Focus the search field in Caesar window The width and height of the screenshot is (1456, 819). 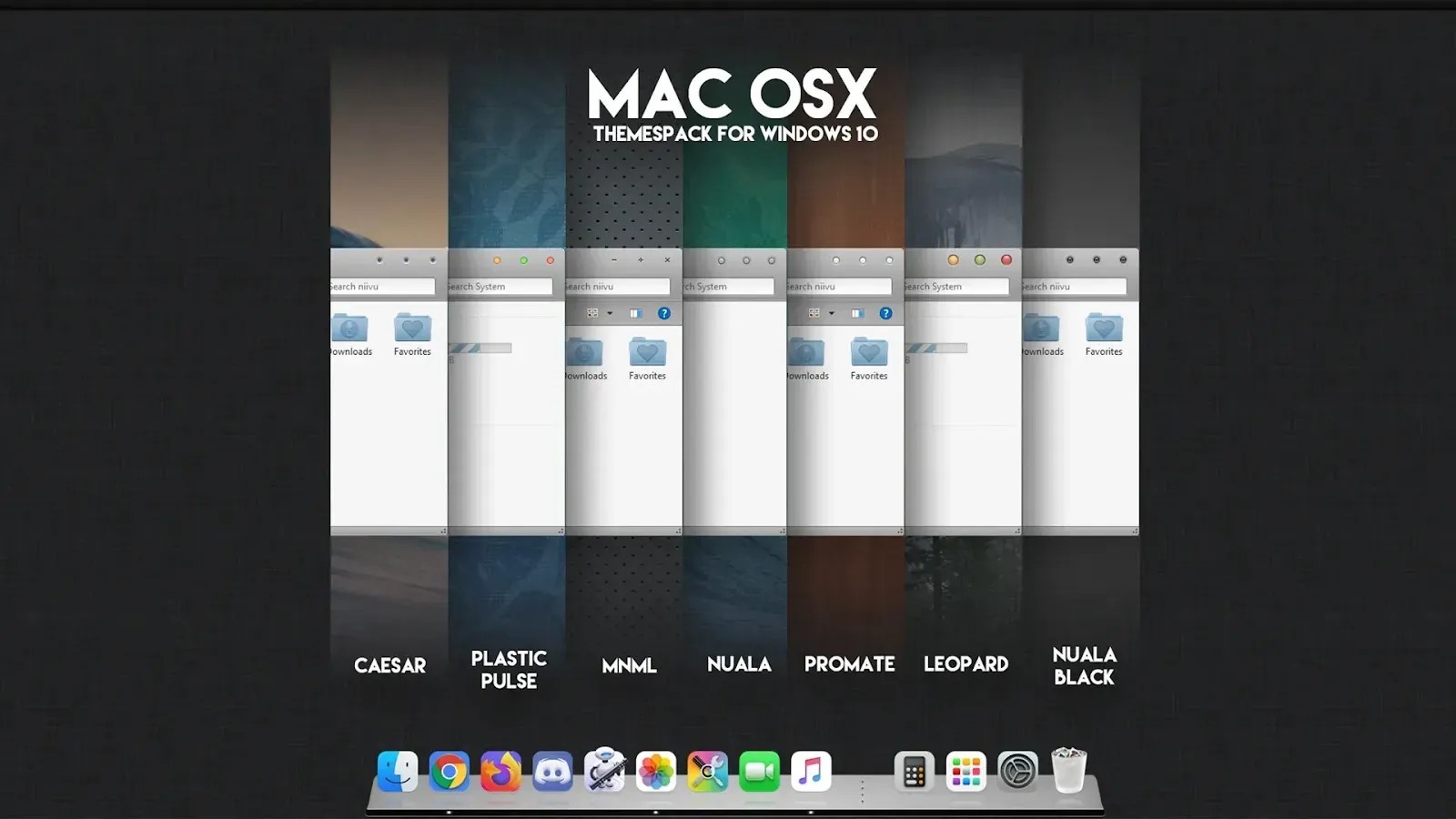(382, 287)
